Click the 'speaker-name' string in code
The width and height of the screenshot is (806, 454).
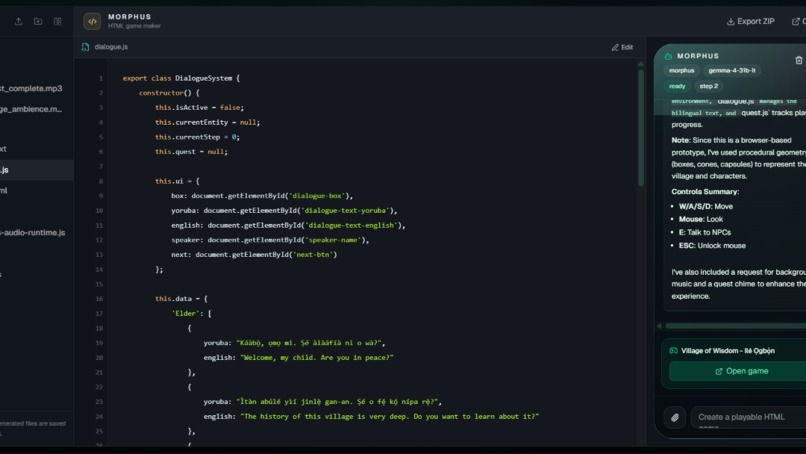coord(333,240)
